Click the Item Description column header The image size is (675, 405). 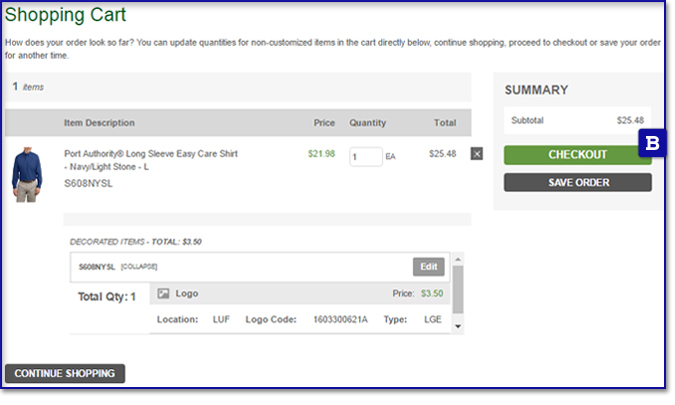99,123
